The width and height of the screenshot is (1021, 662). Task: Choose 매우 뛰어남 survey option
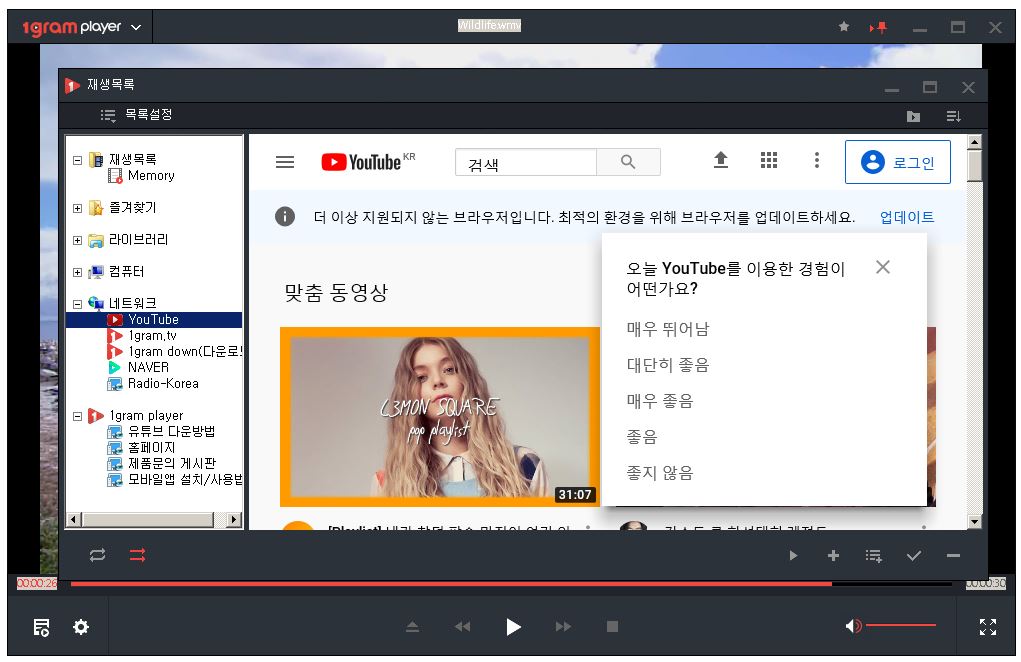pos(667,329)
